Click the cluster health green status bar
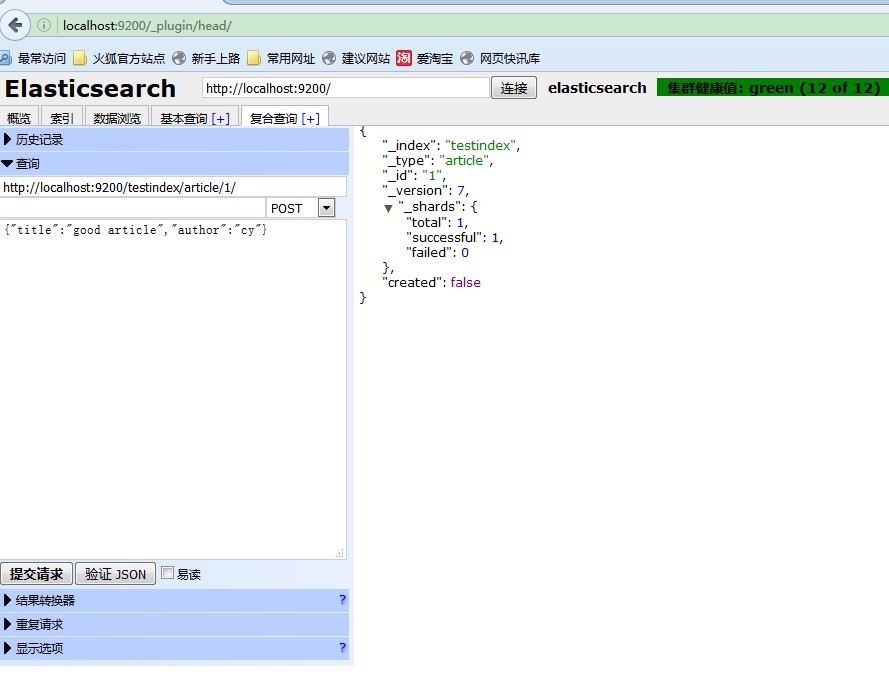Screen dimensions: 889x677 (773, 88)
